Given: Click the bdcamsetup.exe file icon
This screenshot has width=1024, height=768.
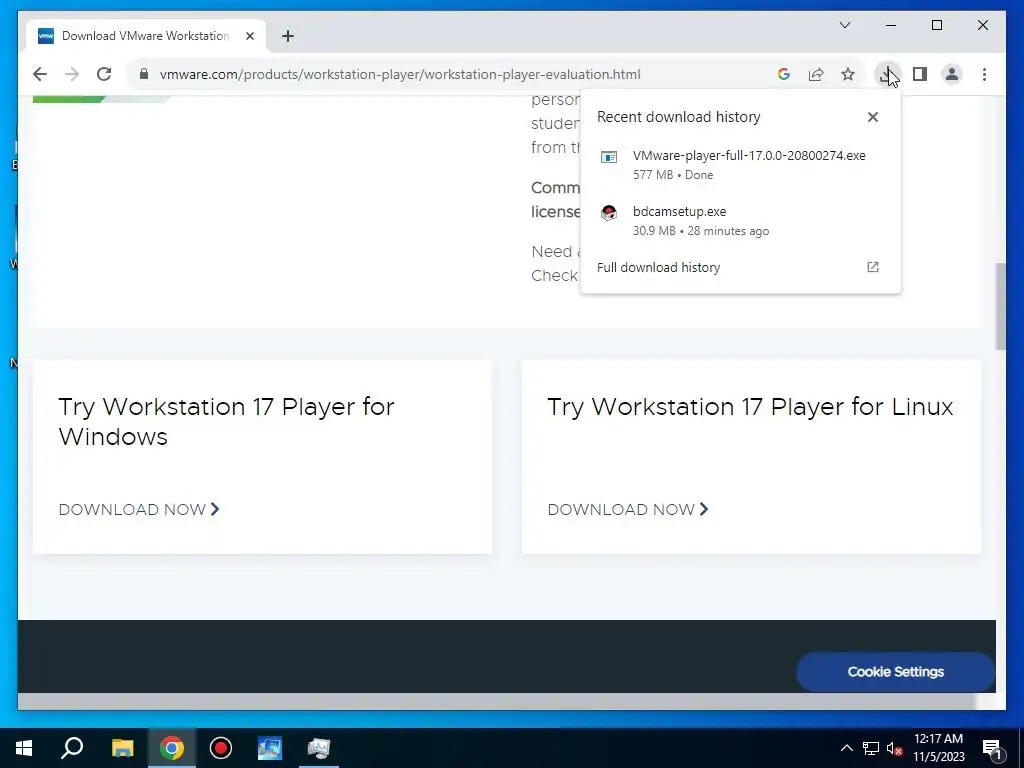Looking at the screenshot, I should tap(609, 213).
